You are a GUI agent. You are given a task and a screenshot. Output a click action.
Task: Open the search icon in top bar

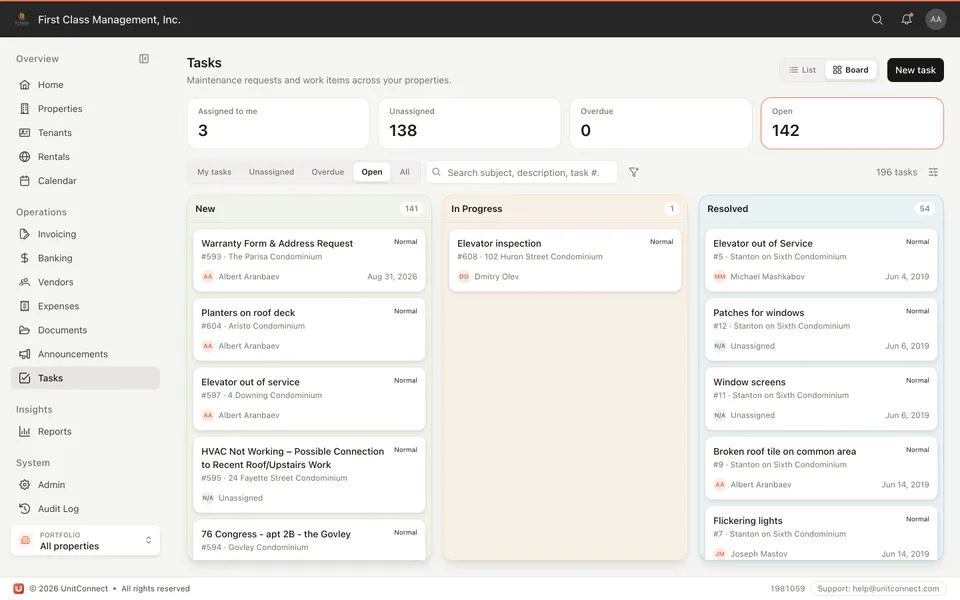[877, 20]
